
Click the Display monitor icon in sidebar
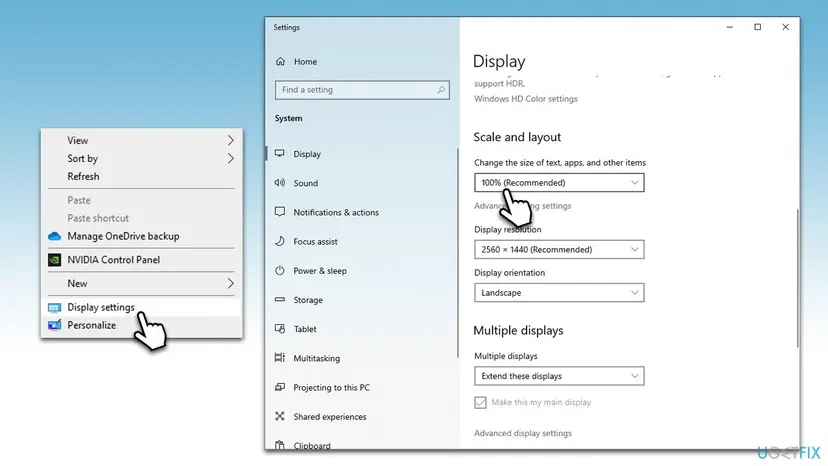[x=280, y=153]
